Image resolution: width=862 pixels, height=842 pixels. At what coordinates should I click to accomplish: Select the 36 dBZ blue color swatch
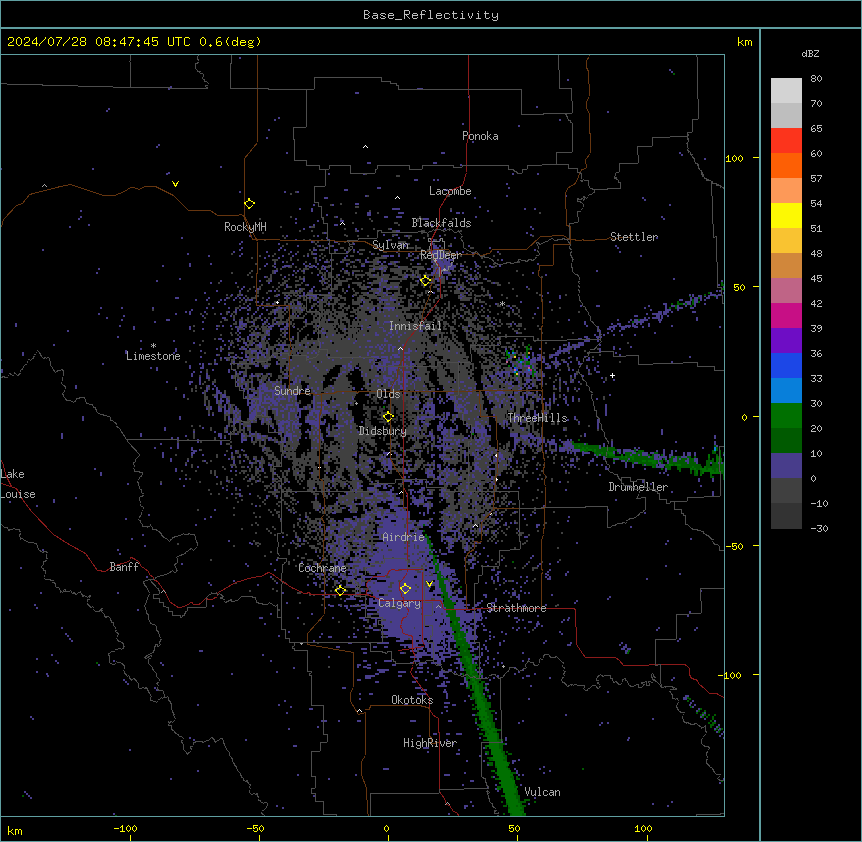[786, 365]
